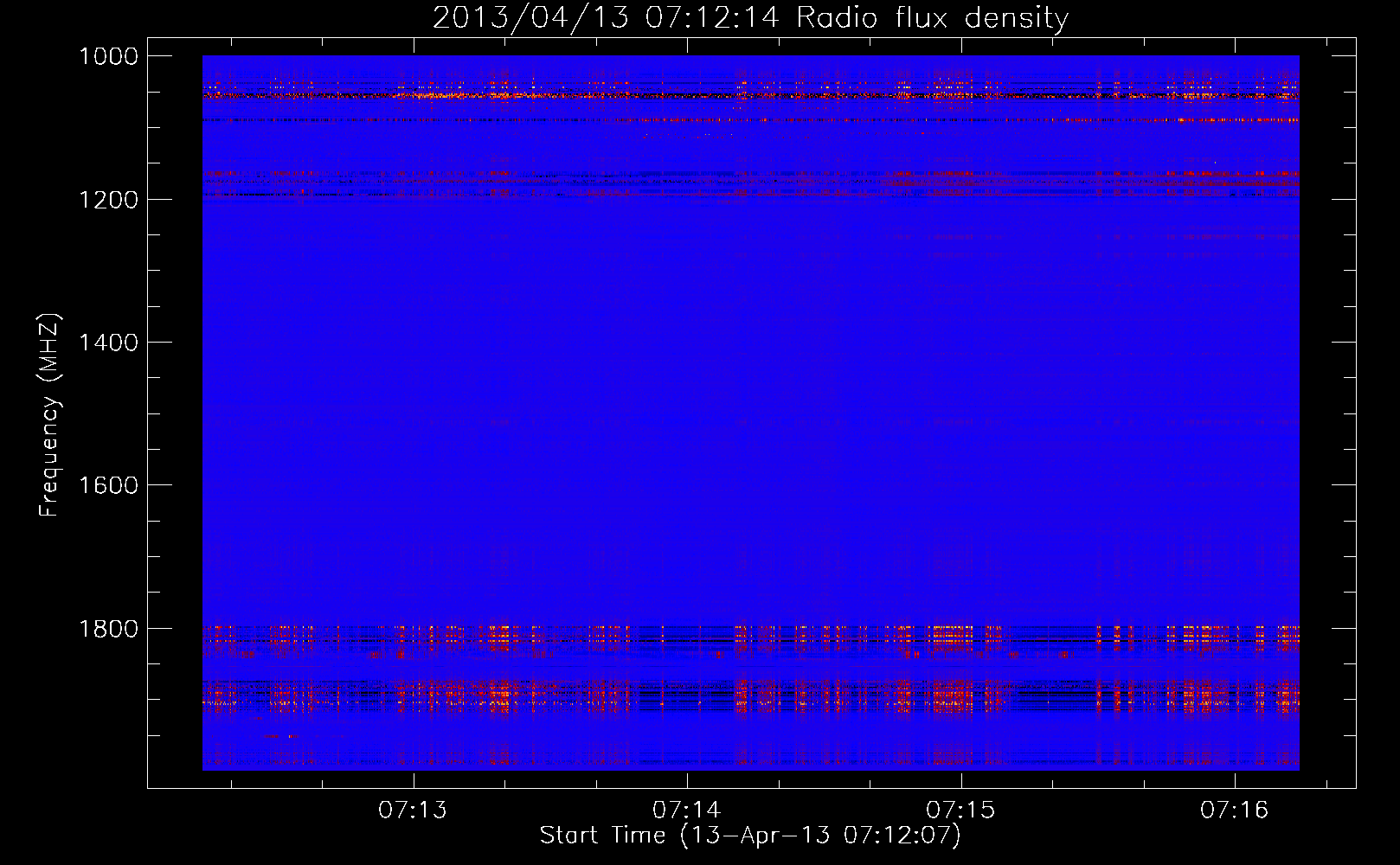Image resolution: width=1400 pixels, height=865 pixels.
Task: Click the "Start Time (13-Apr-13 07:12:07)" label
Action: click(750, 836)
